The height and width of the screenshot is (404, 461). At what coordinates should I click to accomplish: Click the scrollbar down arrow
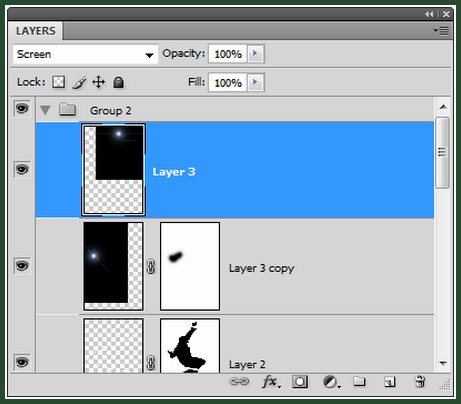443,363
